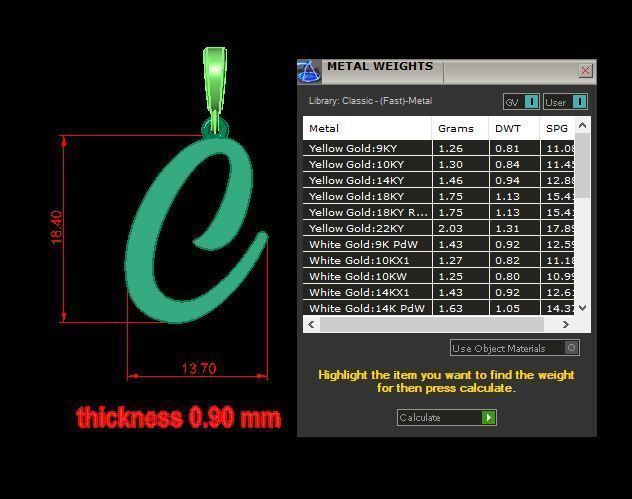Select the Yellow Gold:18KY R... row
This screenshot has width=632, height=499.
439,212
